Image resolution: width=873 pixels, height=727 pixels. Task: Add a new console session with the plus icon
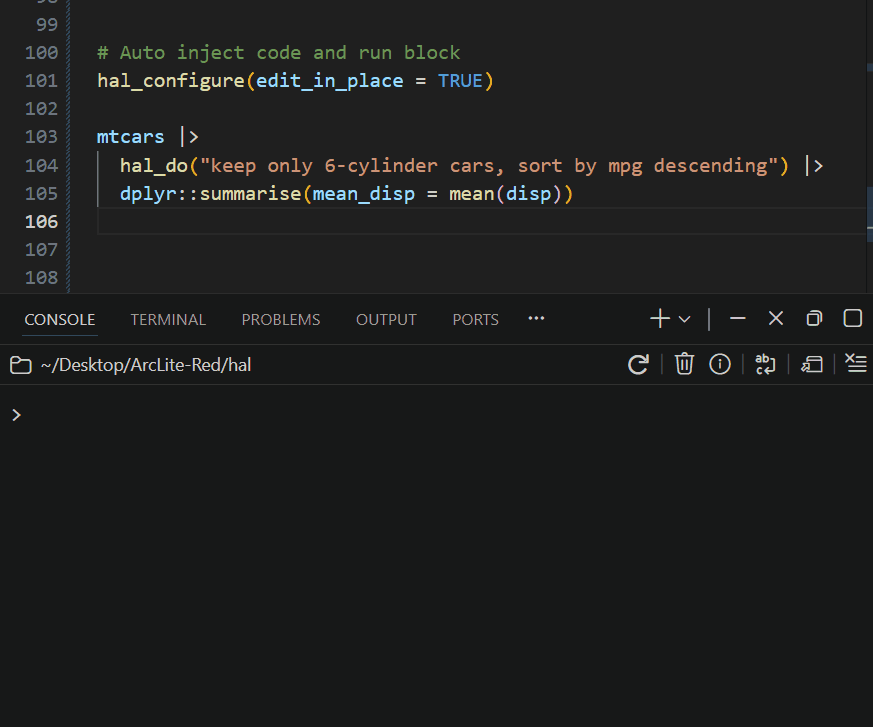(660, 319)
